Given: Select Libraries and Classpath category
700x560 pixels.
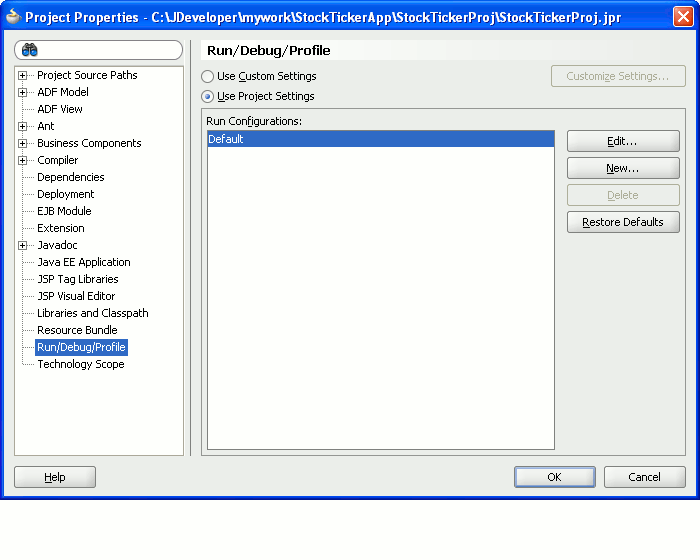Looking at the screenshot, I should click(x=92, y=313).
